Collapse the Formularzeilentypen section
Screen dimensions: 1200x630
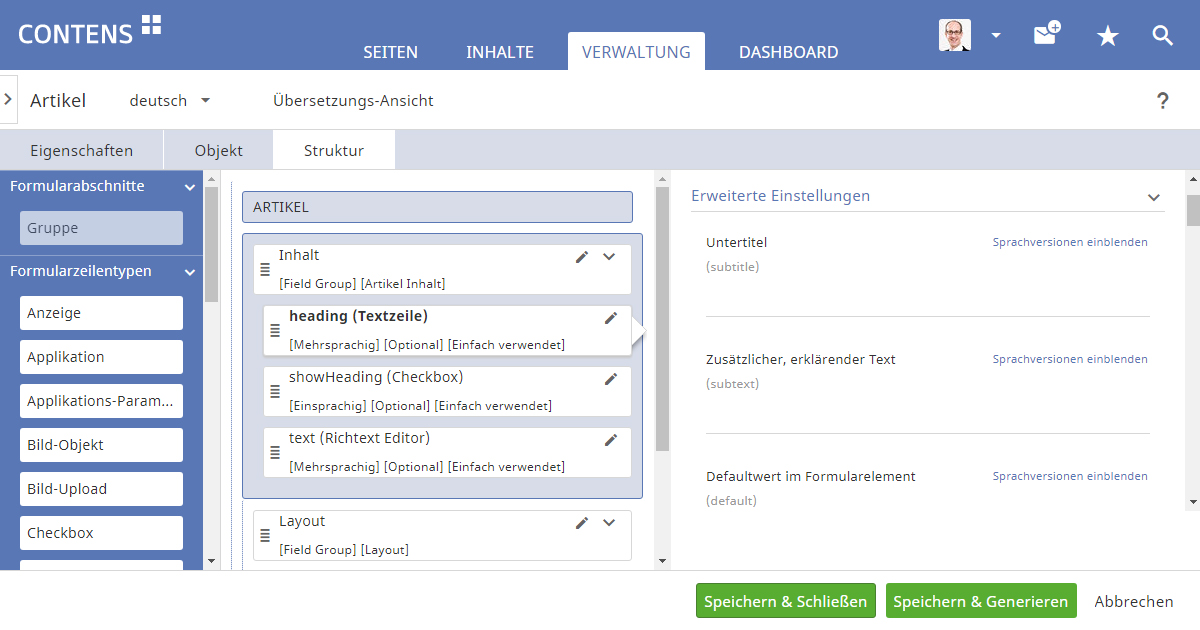tap(190, 272)
